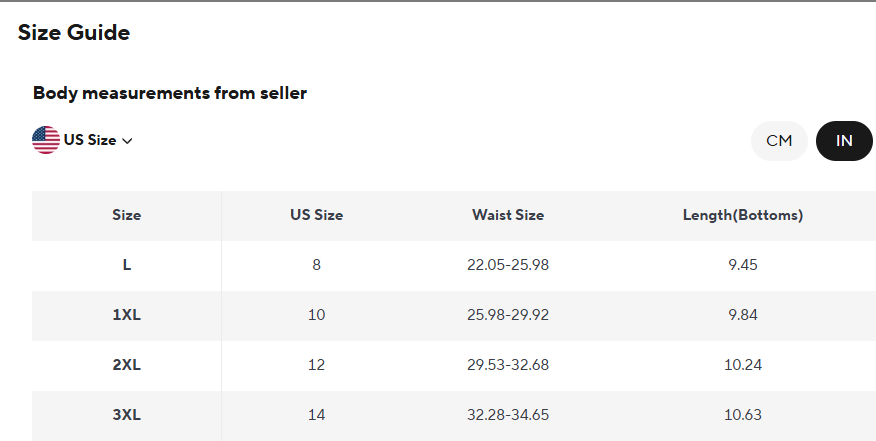Click the US flag icon
The width and height of the screenshot is (876, 441).
[46, 140]
